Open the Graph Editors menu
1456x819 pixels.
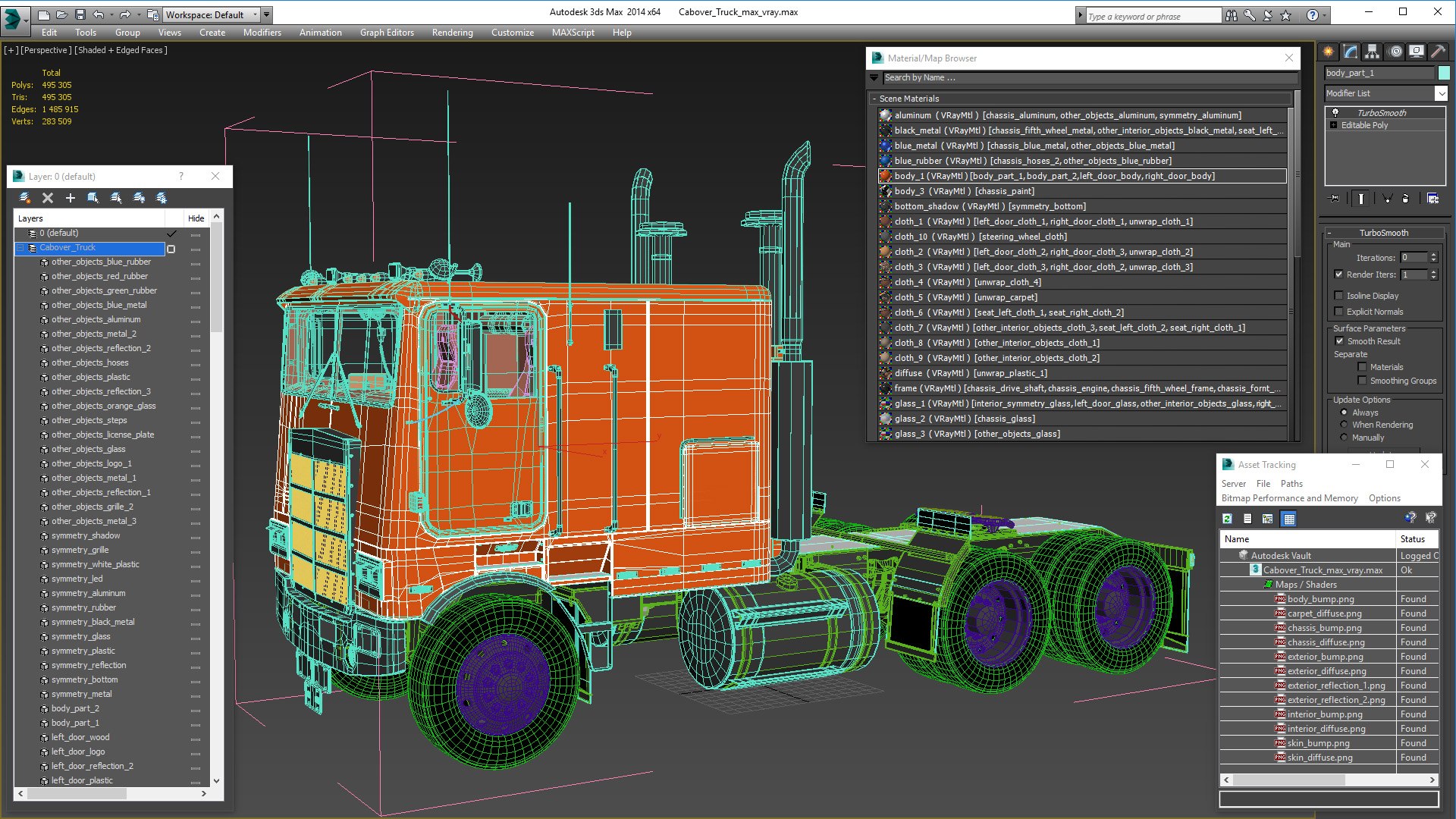point(387,33)
